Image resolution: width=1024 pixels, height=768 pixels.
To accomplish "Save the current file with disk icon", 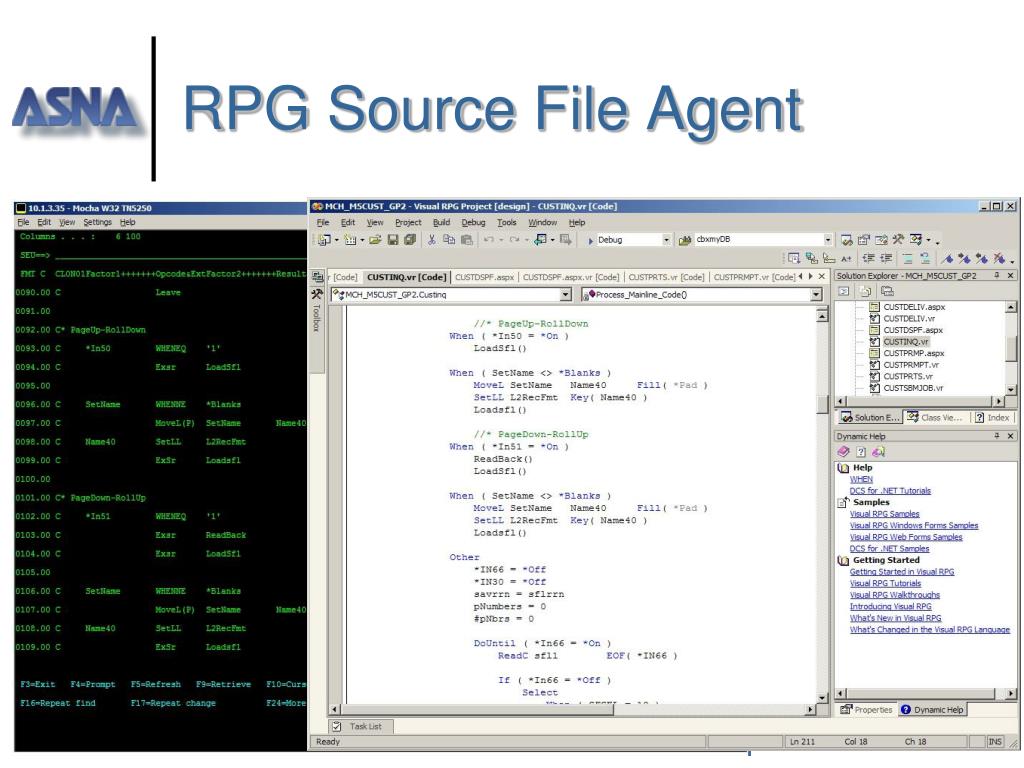I will click(392, 240).
